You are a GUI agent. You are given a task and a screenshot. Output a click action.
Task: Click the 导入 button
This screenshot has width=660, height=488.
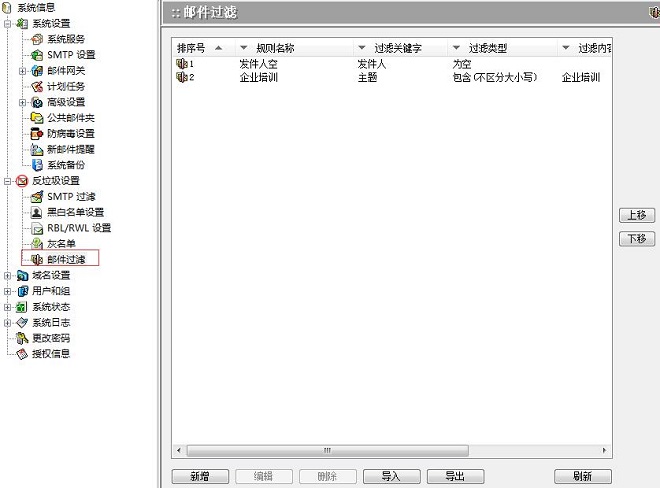click(x=391, y=477)
